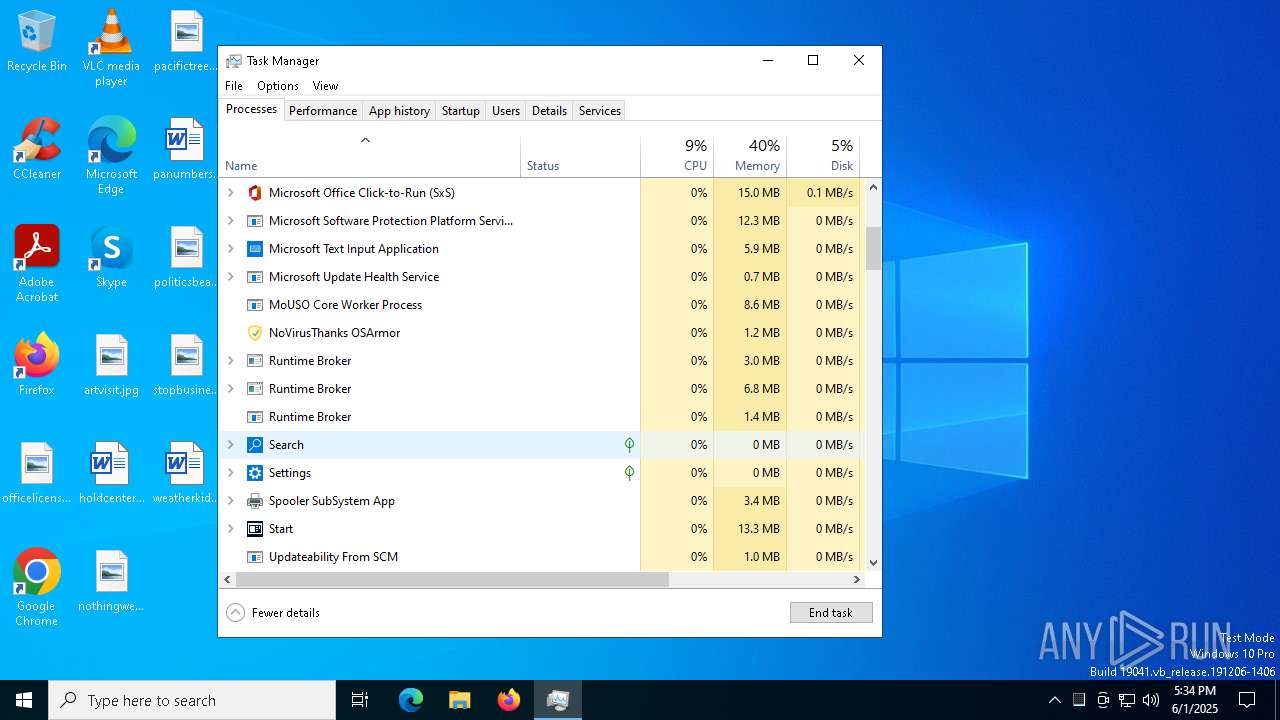Click the vertical scrollbar thumb in process list
The width and height of the screenshot is (1280, 720).
point(873,248)
